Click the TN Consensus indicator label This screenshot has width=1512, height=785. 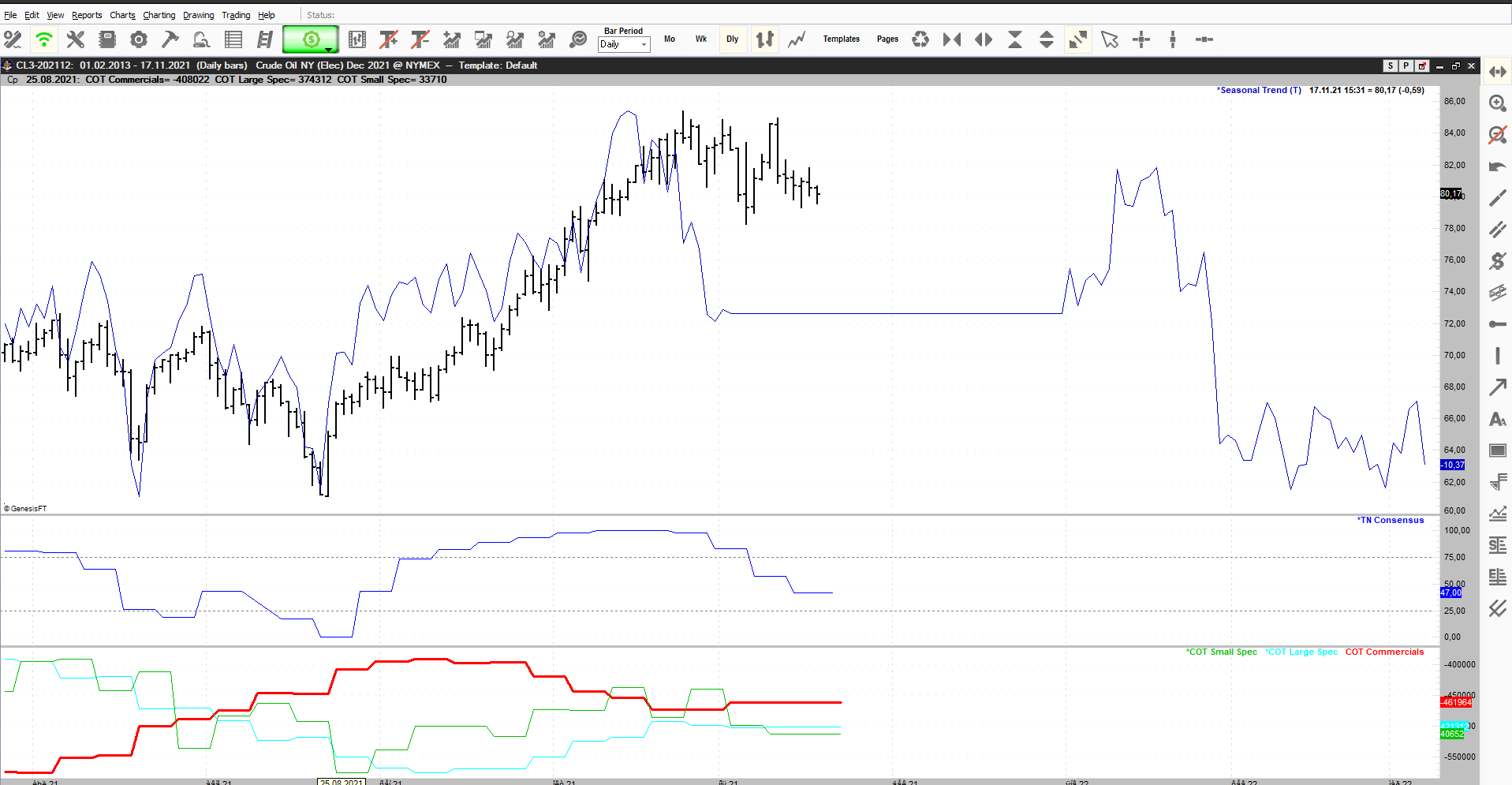pyautogui.click(x=1391, y=520)
